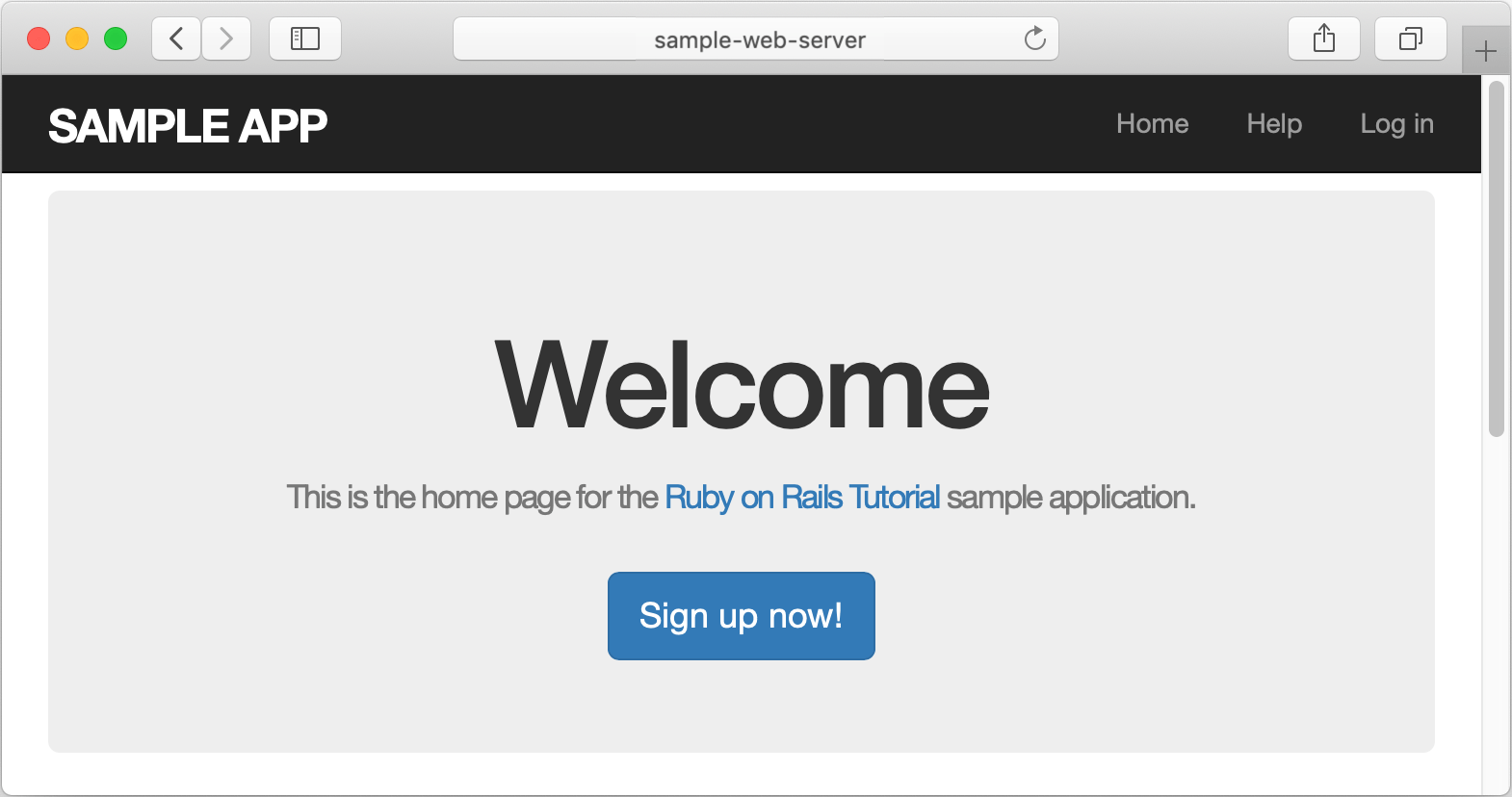Click the vertical page scrollbar thumb

coord(1497,259)
